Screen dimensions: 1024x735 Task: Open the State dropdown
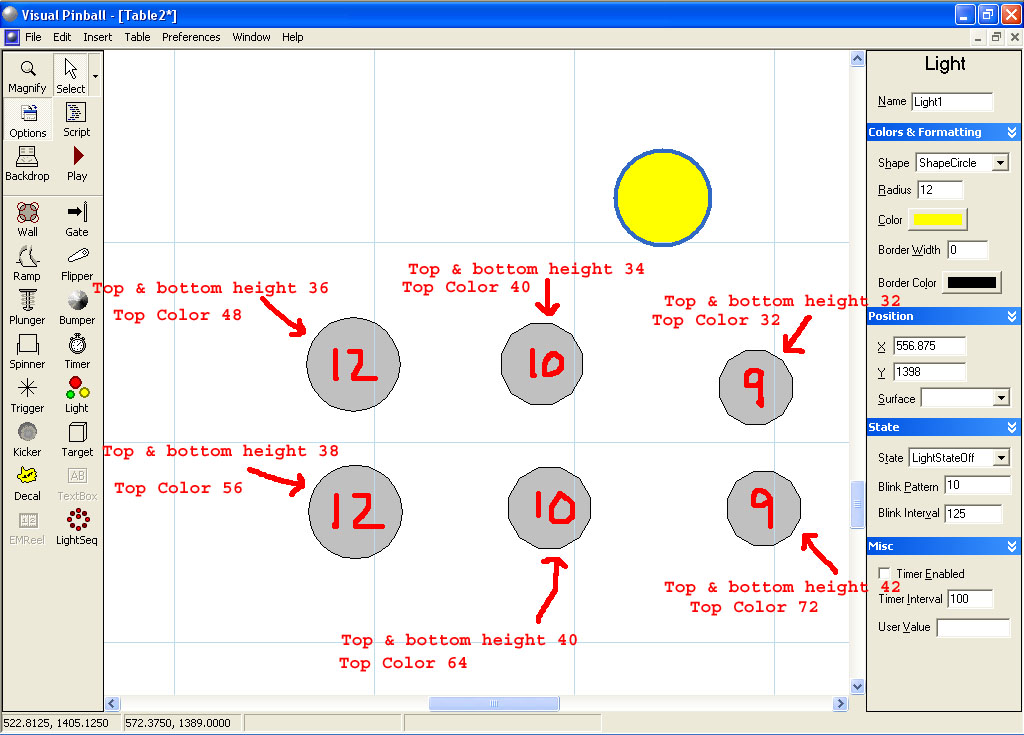point(1000,458)
